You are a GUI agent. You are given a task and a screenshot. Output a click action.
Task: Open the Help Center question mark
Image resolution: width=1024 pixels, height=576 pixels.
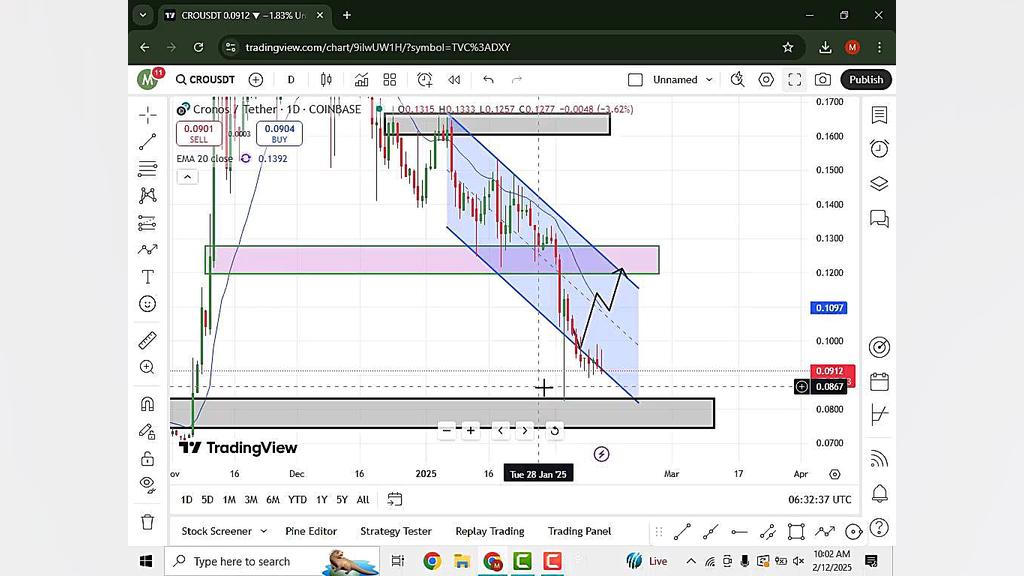point(879,528)
